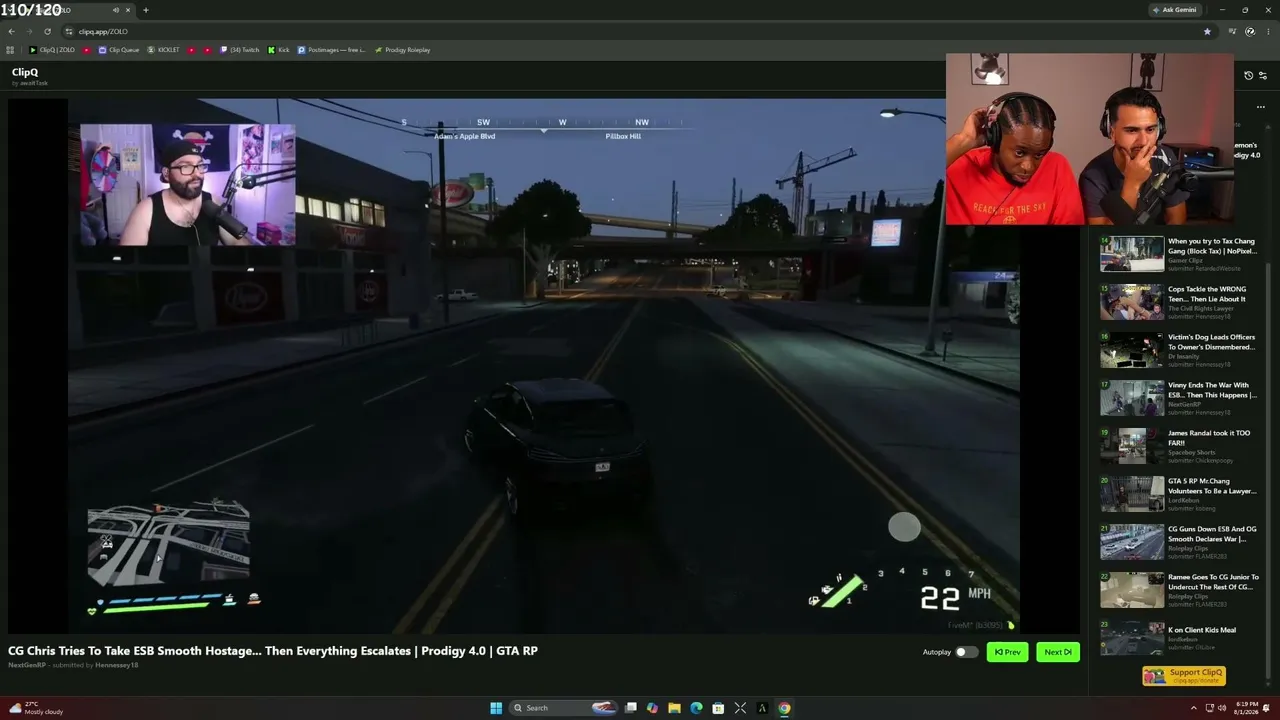Select the Cops Tackle the WRONG Teen thumbnail
The image size is (1280, 720).
click(1132, 302)
